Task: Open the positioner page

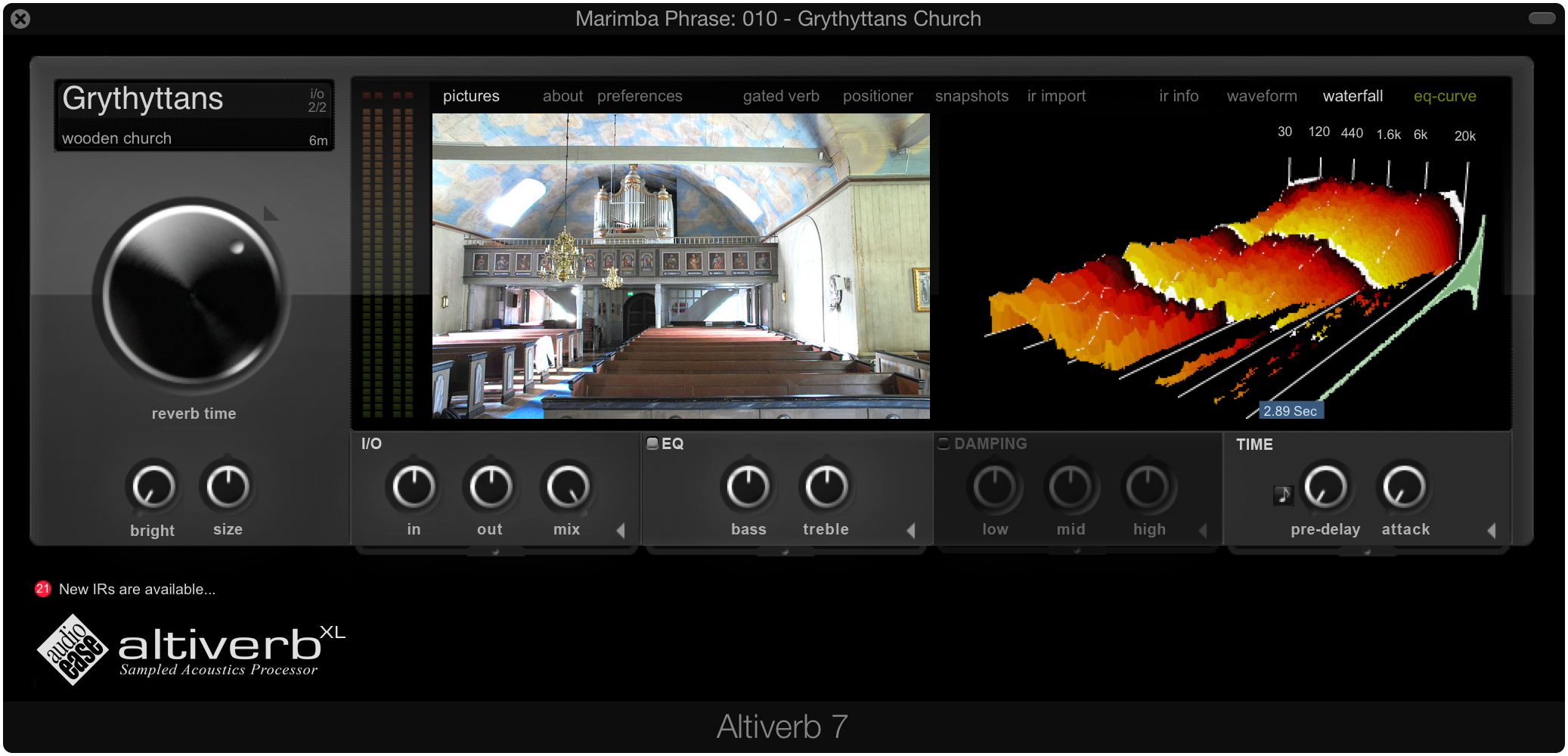Action: (x=877, y=96)
